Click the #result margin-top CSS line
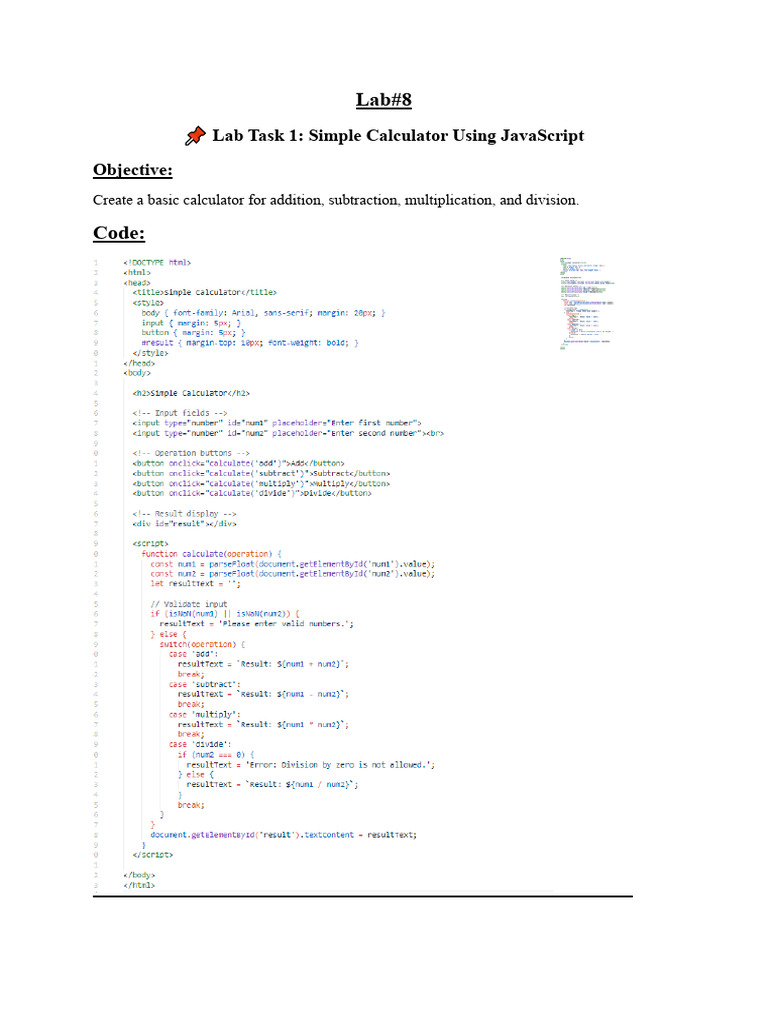This screenshot has height=1024, width=768. pos(249,343)
